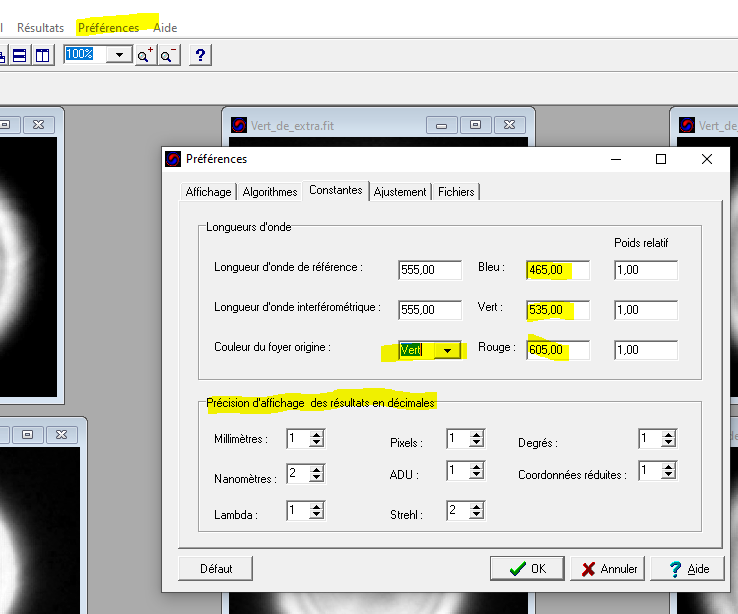This screenshot has height=614, width=738.
Task: Click the Rouge relative weight field
Action: point(646,350)
